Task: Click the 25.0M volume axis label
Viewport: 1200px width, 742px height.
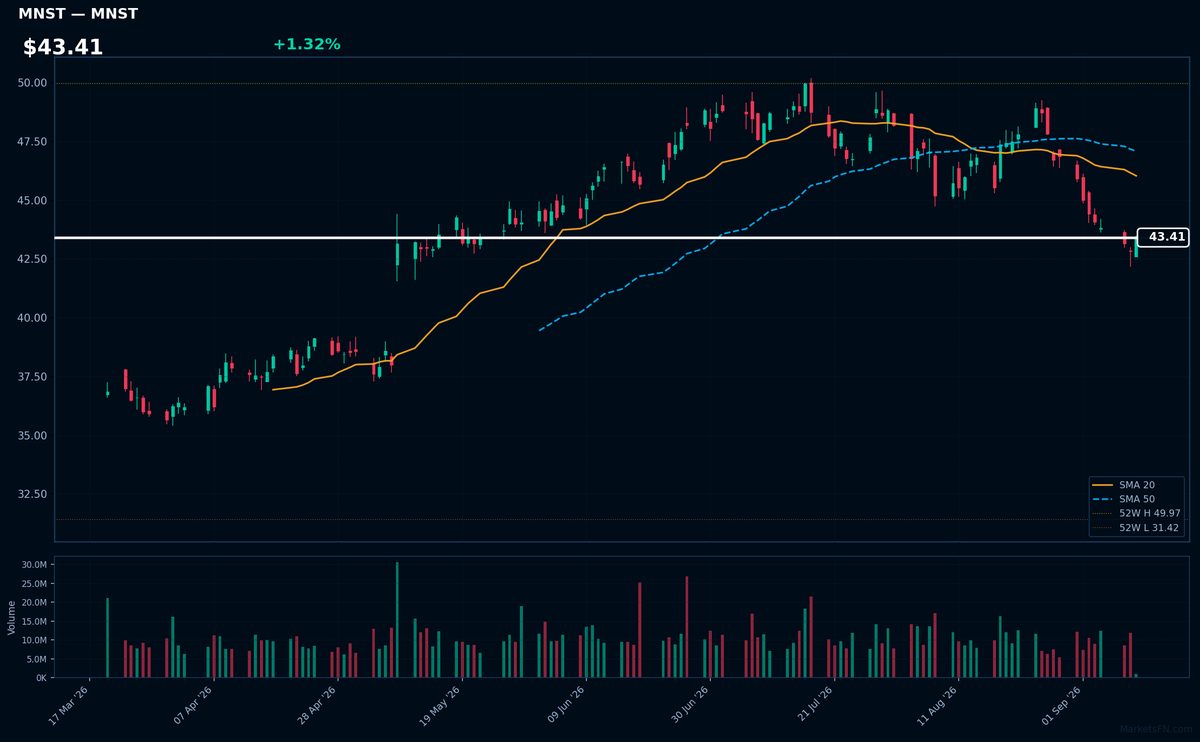Action: (x=35, y=584)
